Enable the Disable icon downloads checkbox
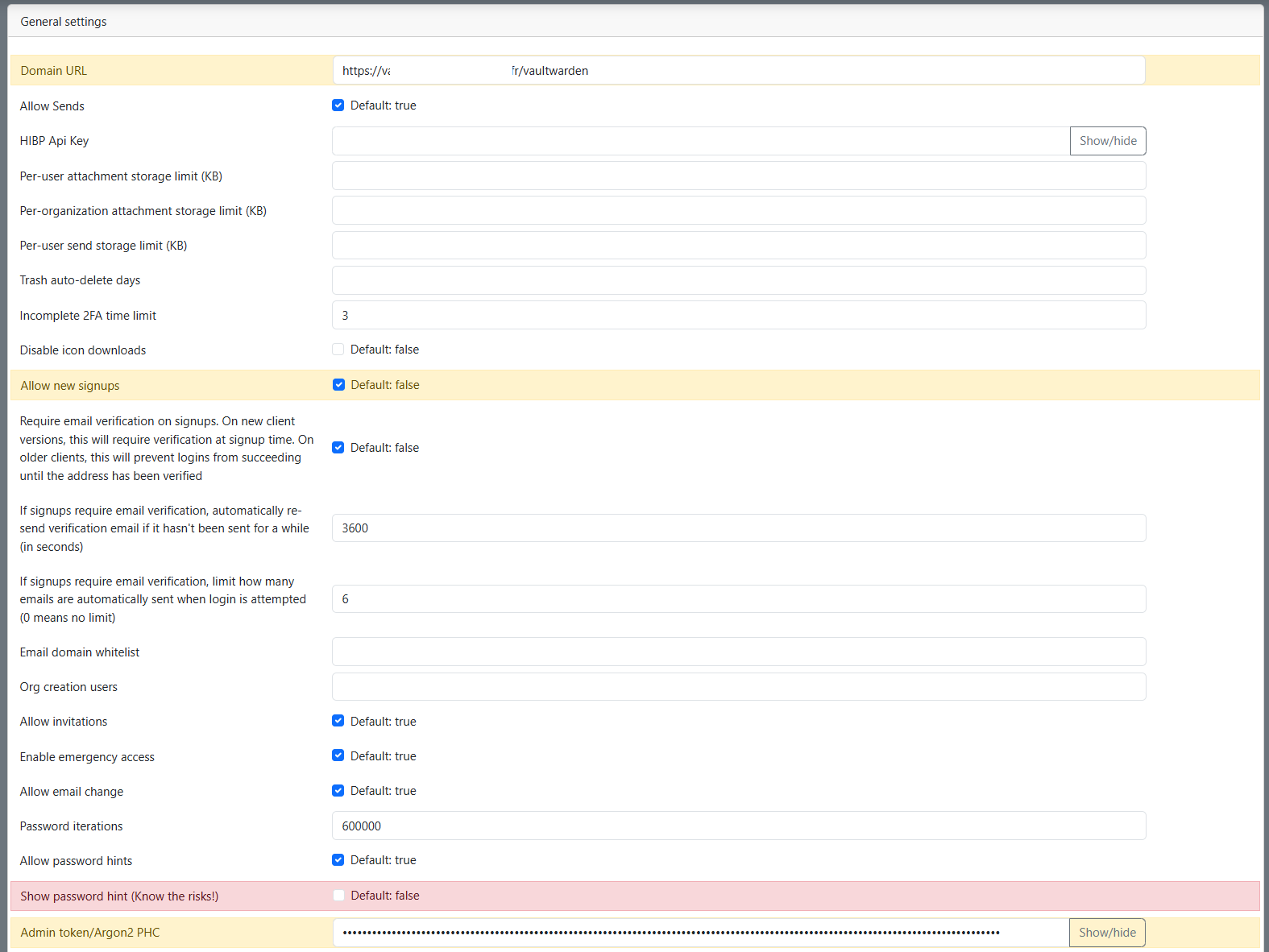 click(x=338, y=350)
